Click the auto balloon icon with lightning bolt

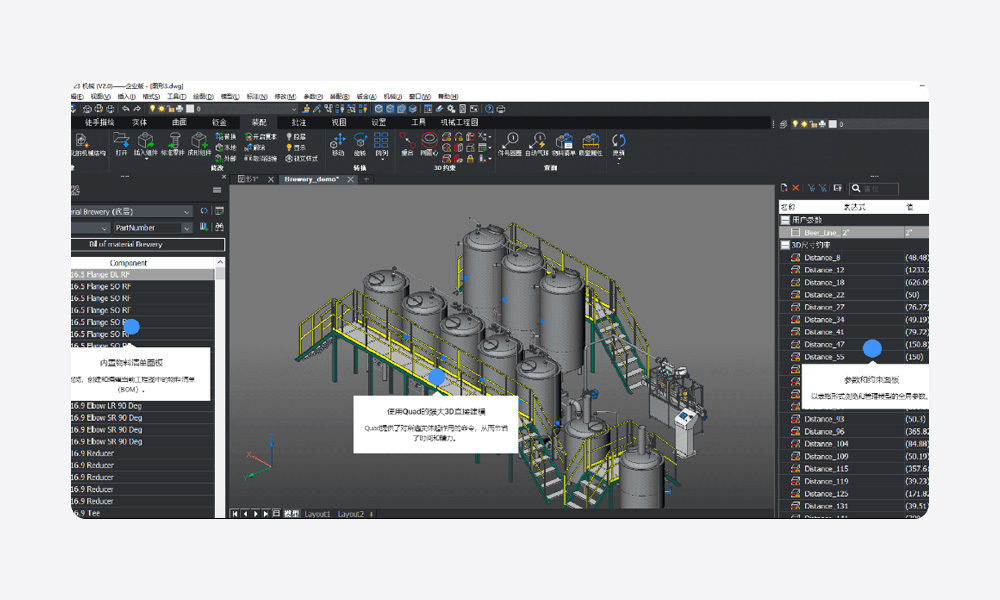coord(537,140)
